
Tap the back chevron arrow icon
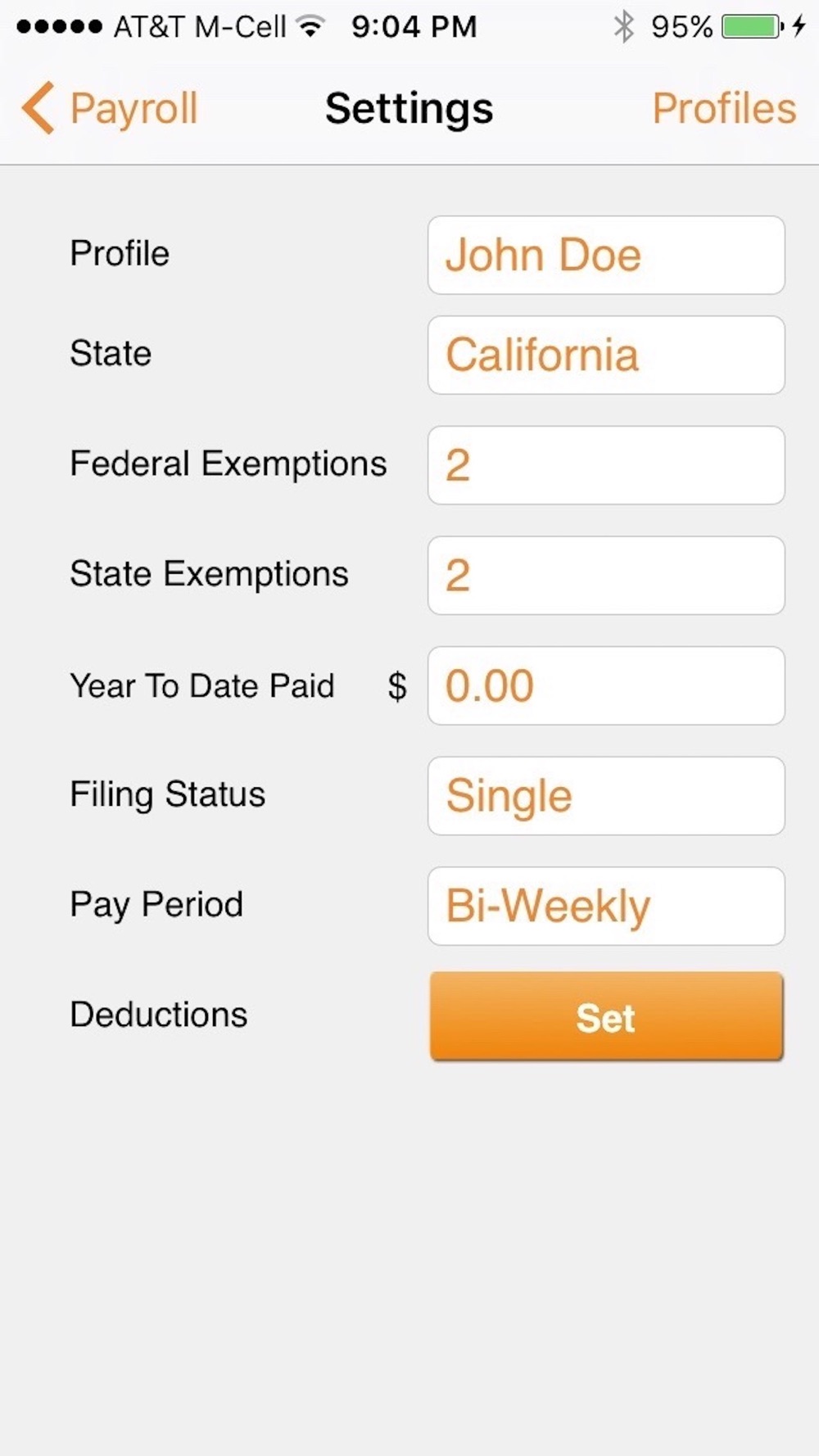click(38, 107)
